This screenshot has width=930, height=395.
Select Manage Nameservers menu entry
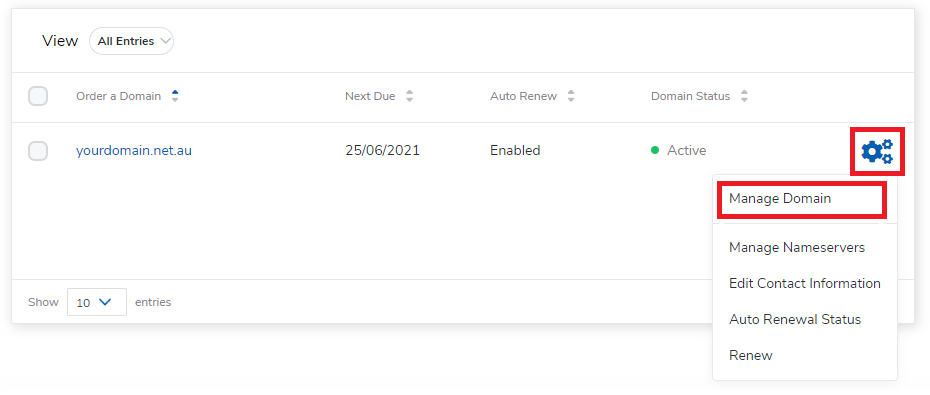tap(797, 247)
